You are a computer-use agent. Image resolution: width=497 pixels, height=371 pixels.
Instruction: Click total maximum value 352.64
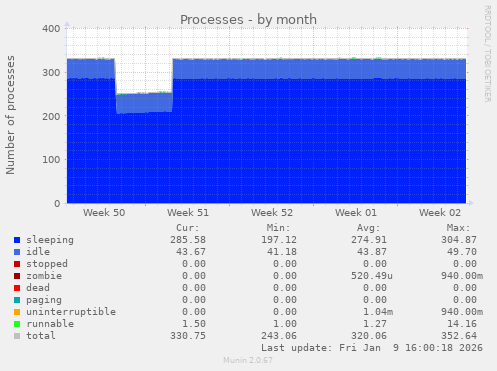coord(459,336)
